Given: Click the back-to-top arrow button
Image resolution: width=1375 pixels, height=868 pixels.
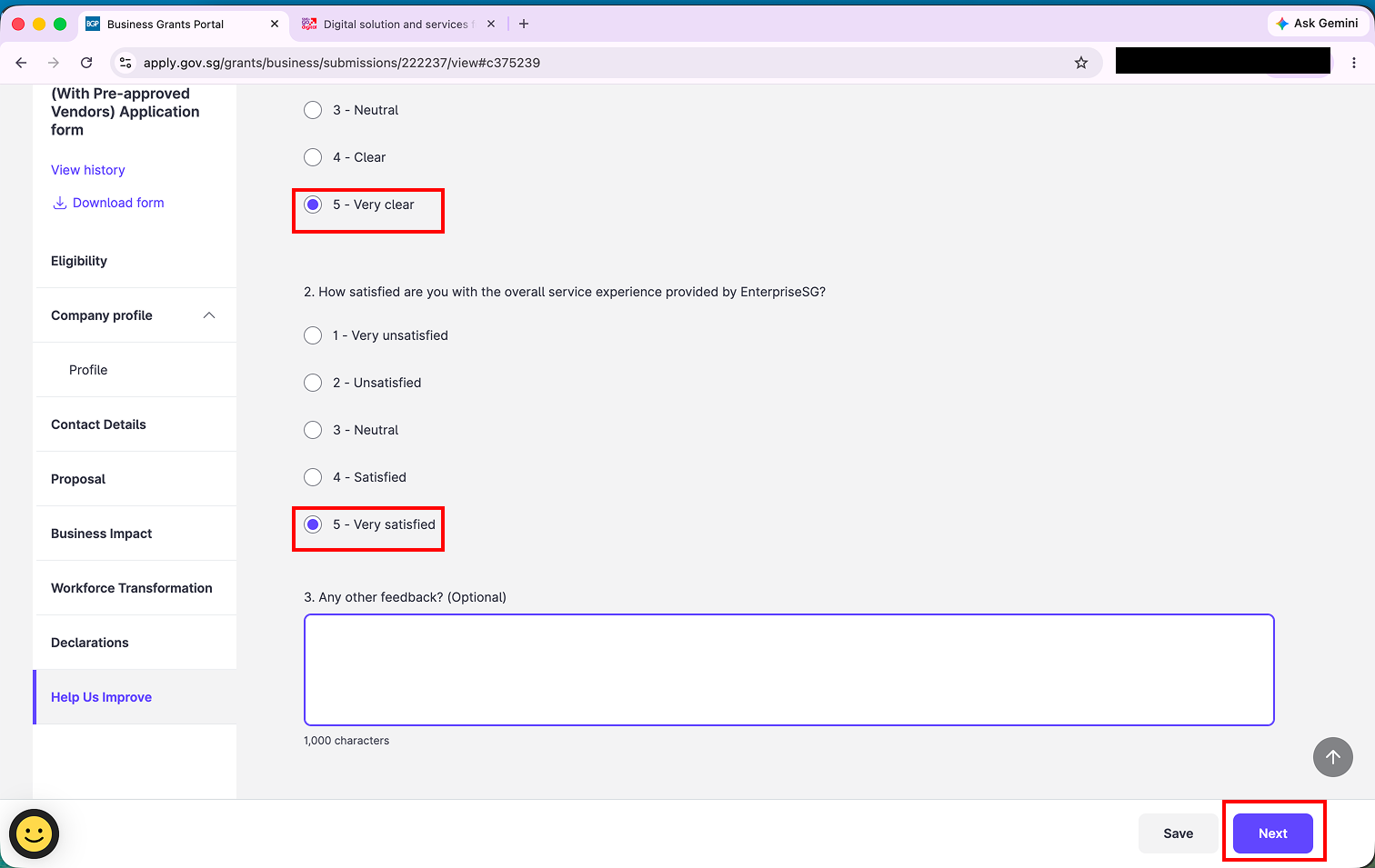Looking at the screenshot, I should (x=1333, y=757).
